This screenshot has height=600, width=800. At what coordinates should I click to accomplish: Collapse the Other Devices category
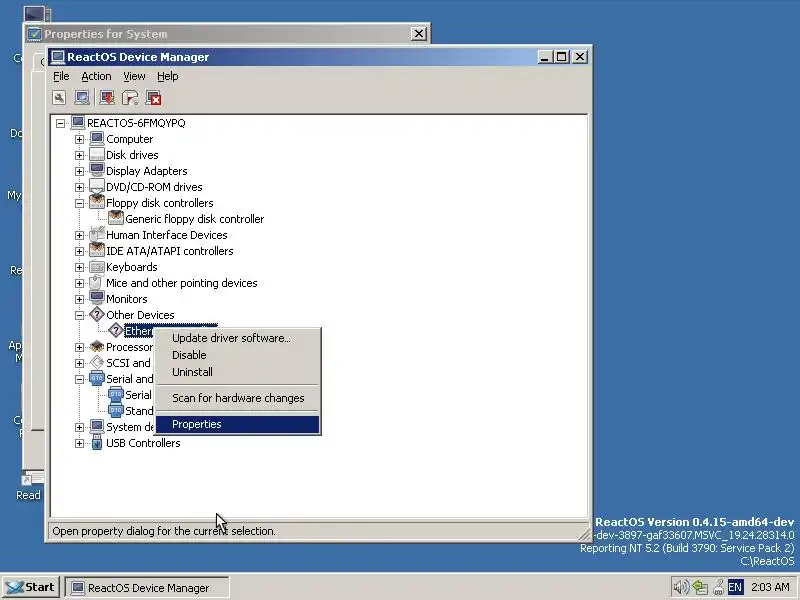[79, 315]
